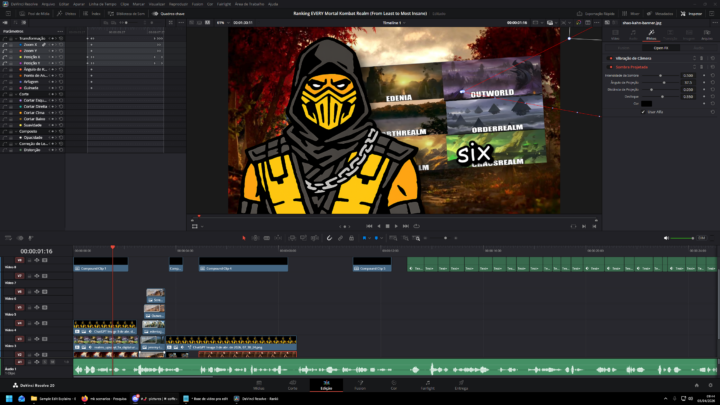The height and width of the screenshot is (405, 720).
Task: Click the Play Reverse button
Action: click(379, 226)
